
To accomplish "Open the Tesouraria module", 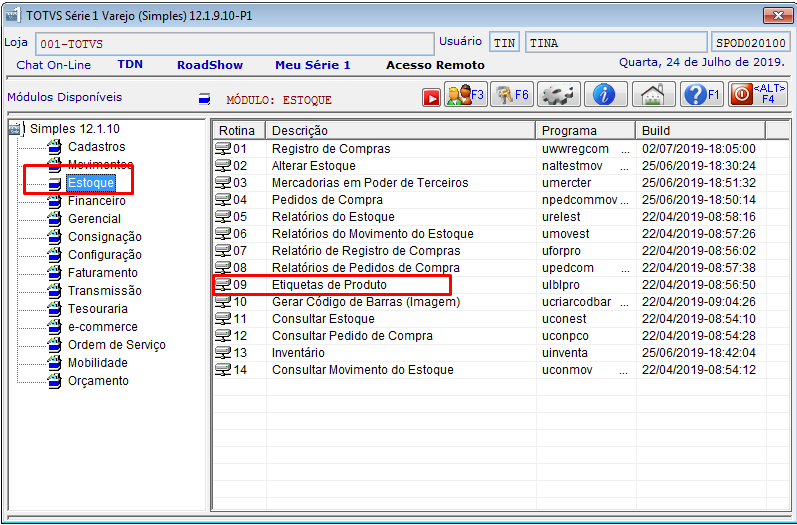I will [98, 309].
